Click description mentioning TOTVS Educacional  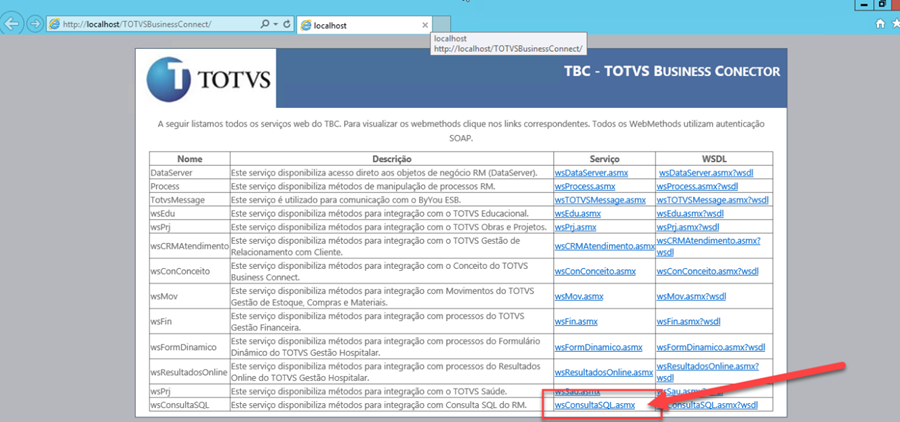coord(379,214)
